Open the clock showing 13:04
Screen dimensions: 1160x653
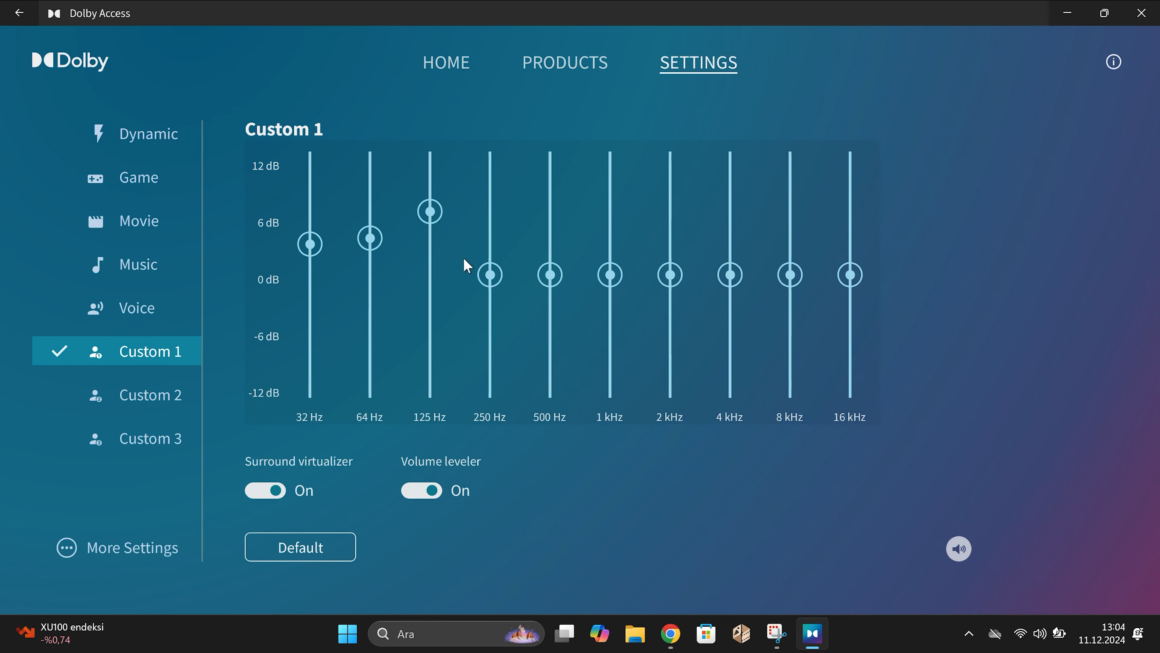[1102, 634]
